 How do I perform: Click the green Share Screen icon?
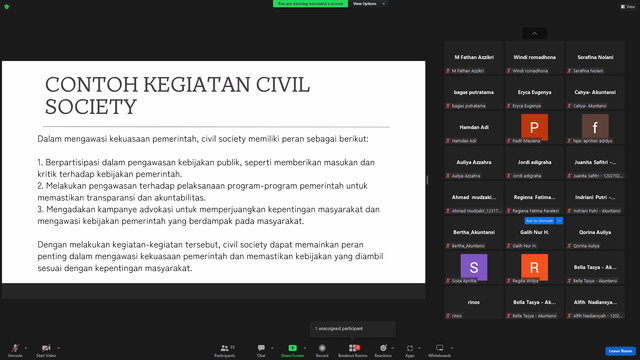pyautogui.click(x=293, y=348)
